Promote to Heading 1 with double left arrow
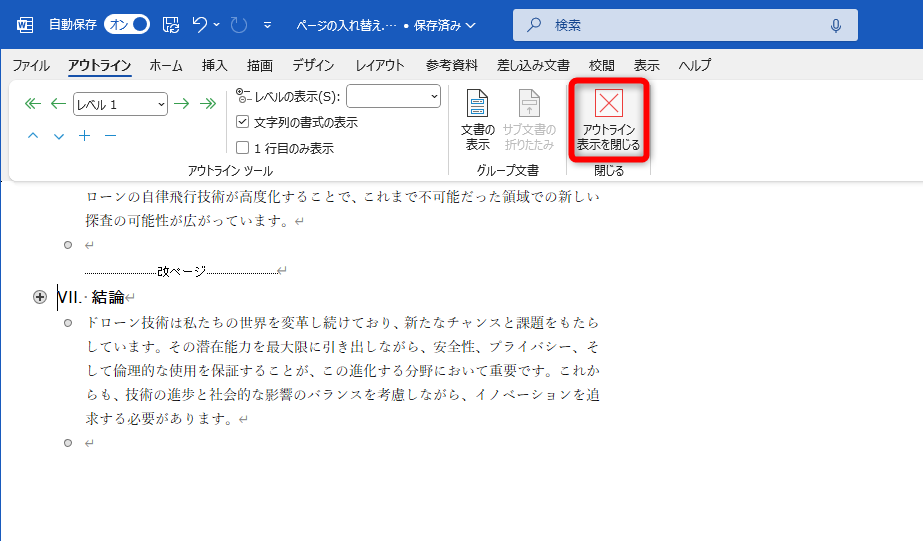Image resolution: width=923 pixels, height=541 pixels. coord(33,104)
